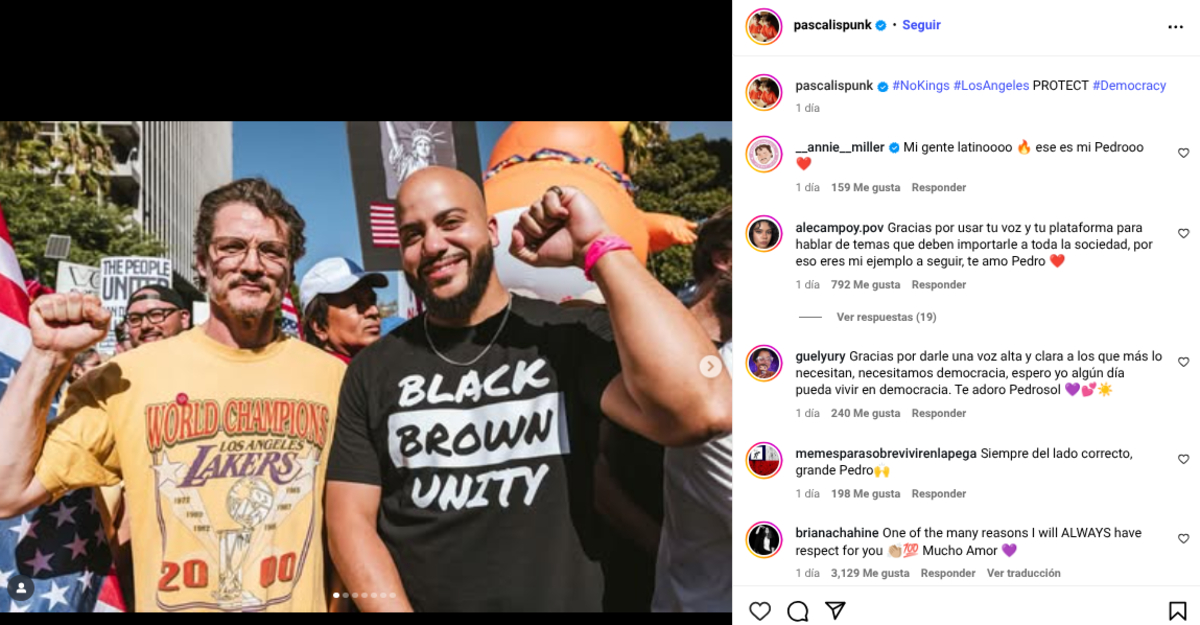
Task: Save post with bookmark icon
Action: click(1178, 611)
